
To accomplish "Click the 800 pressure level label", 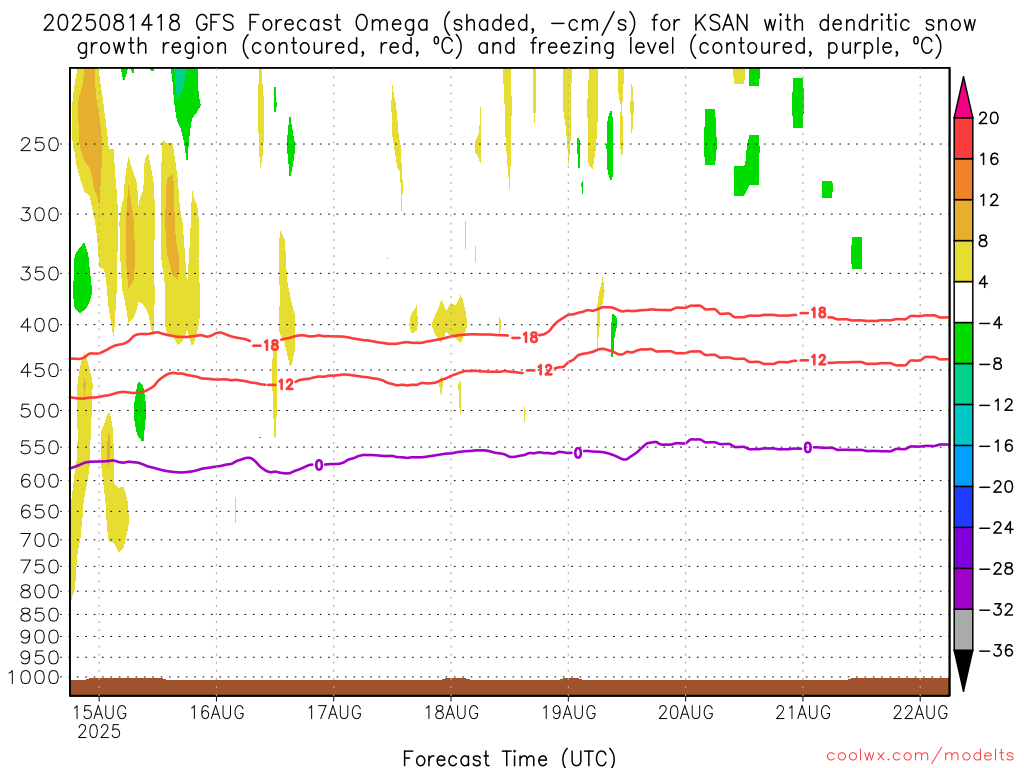I will (x=40, y=592).
